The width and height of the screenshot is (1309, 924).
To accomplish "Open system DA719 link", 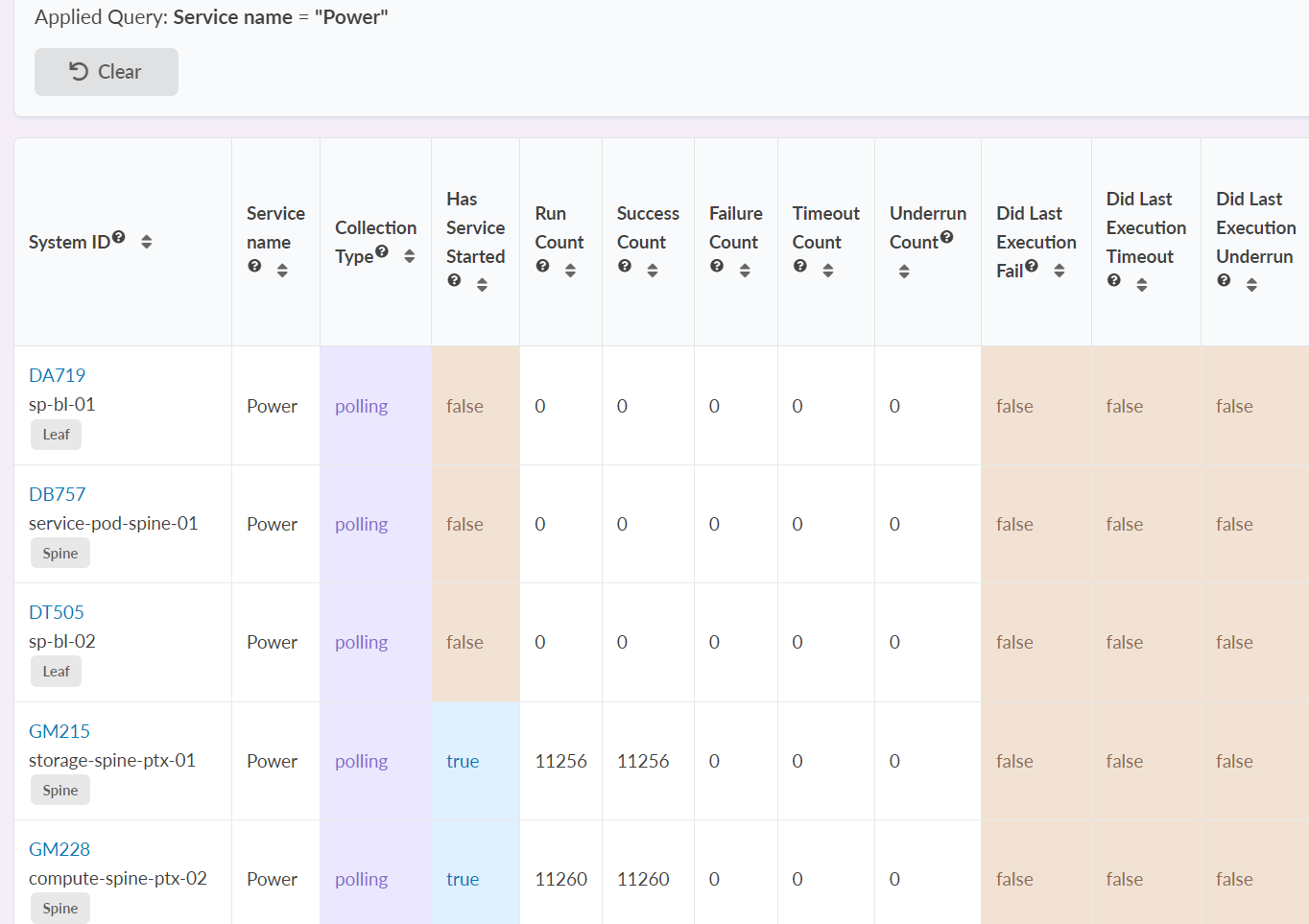I will [x=57, y=375].
